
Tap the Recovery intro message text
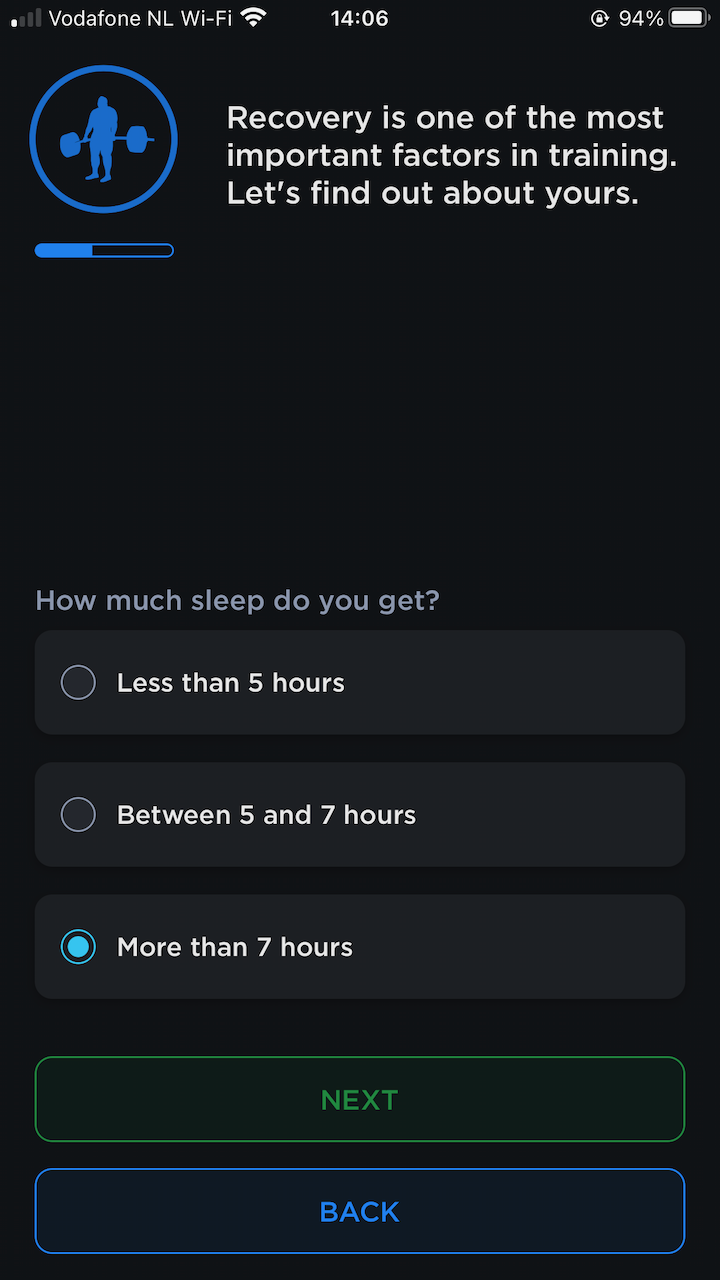452,155
